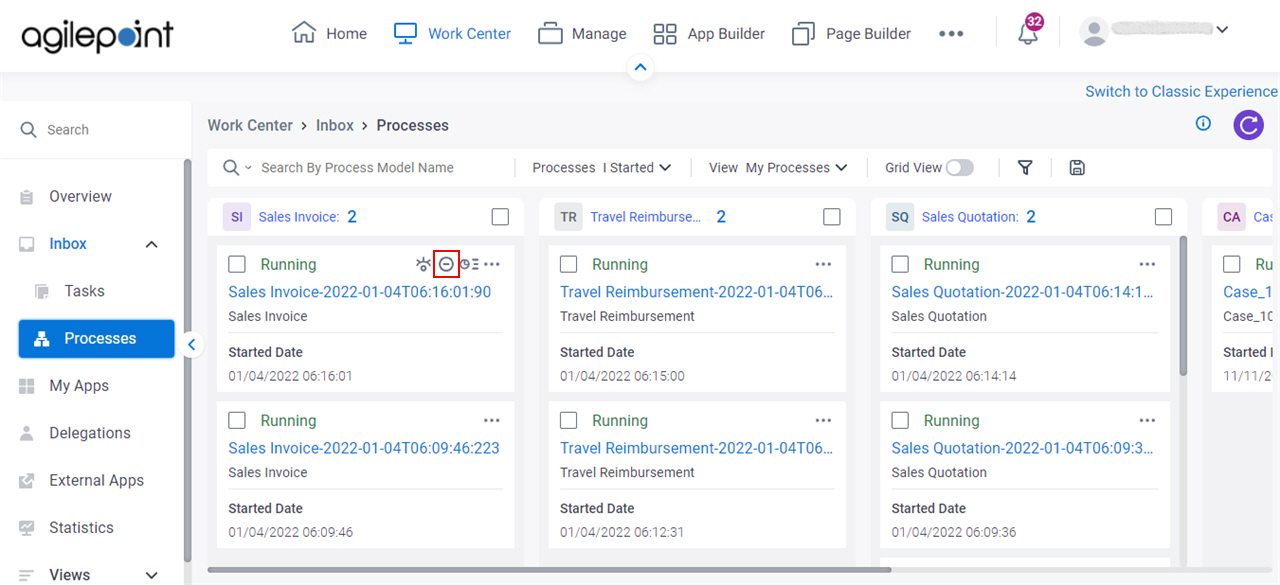Click Work Center in the breadcrumb
The height and width of the screenshot is (585, 1280).
pyautogui.click(x=250, y=125)
